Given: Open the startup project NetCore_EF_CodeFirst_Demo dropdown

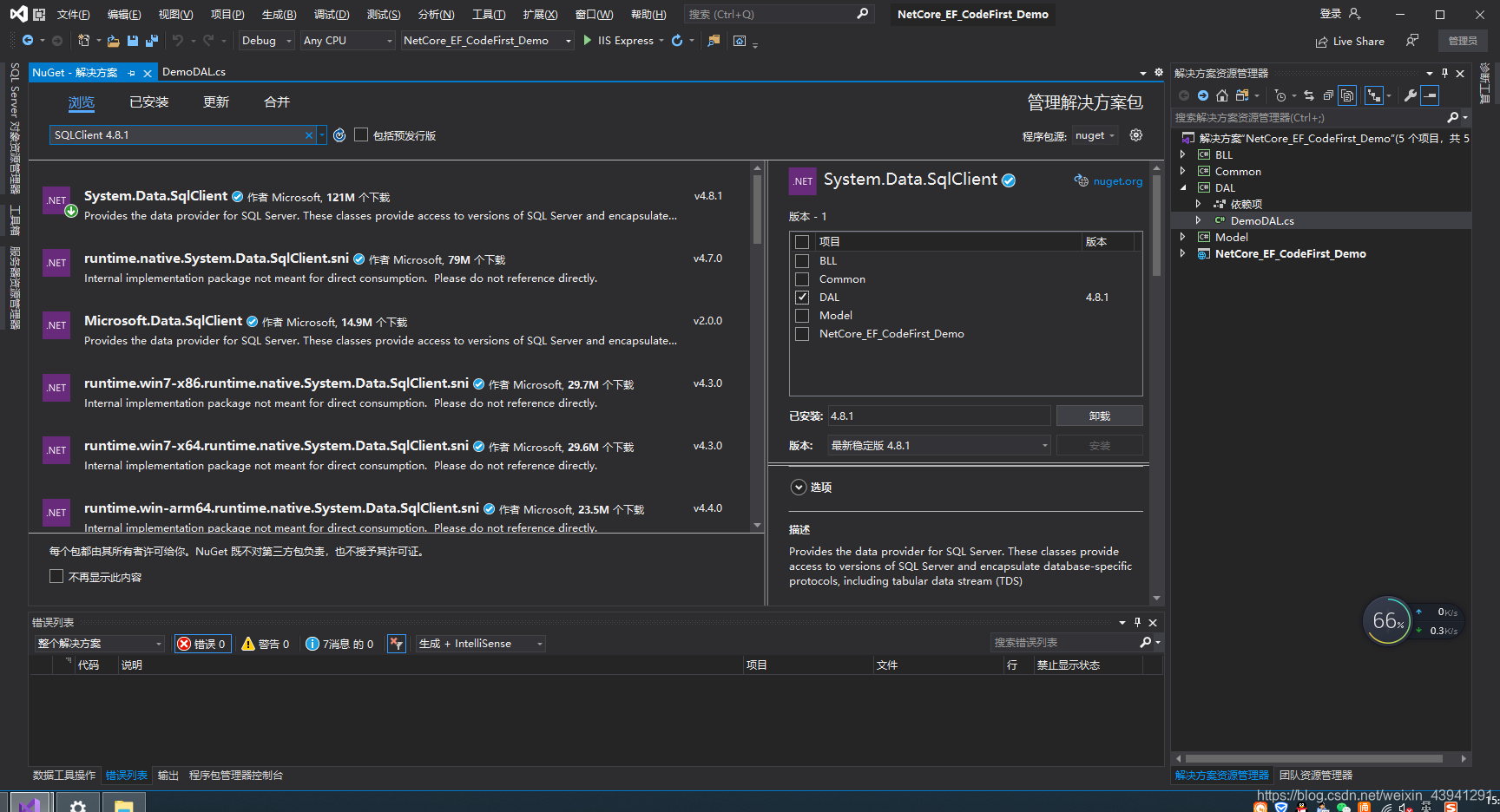Looking at the screenshot, I should 488,41.
